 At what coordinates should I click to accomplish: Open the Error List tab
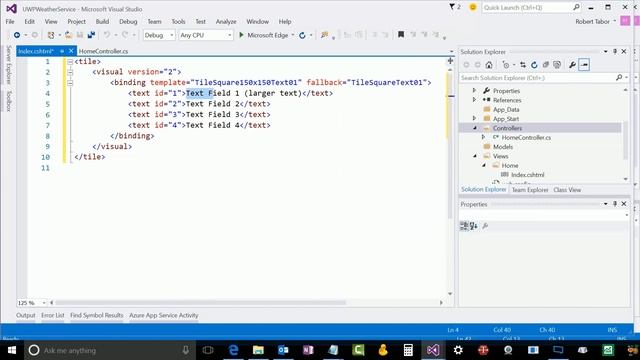pyautogui.click(x=53, y=315)
